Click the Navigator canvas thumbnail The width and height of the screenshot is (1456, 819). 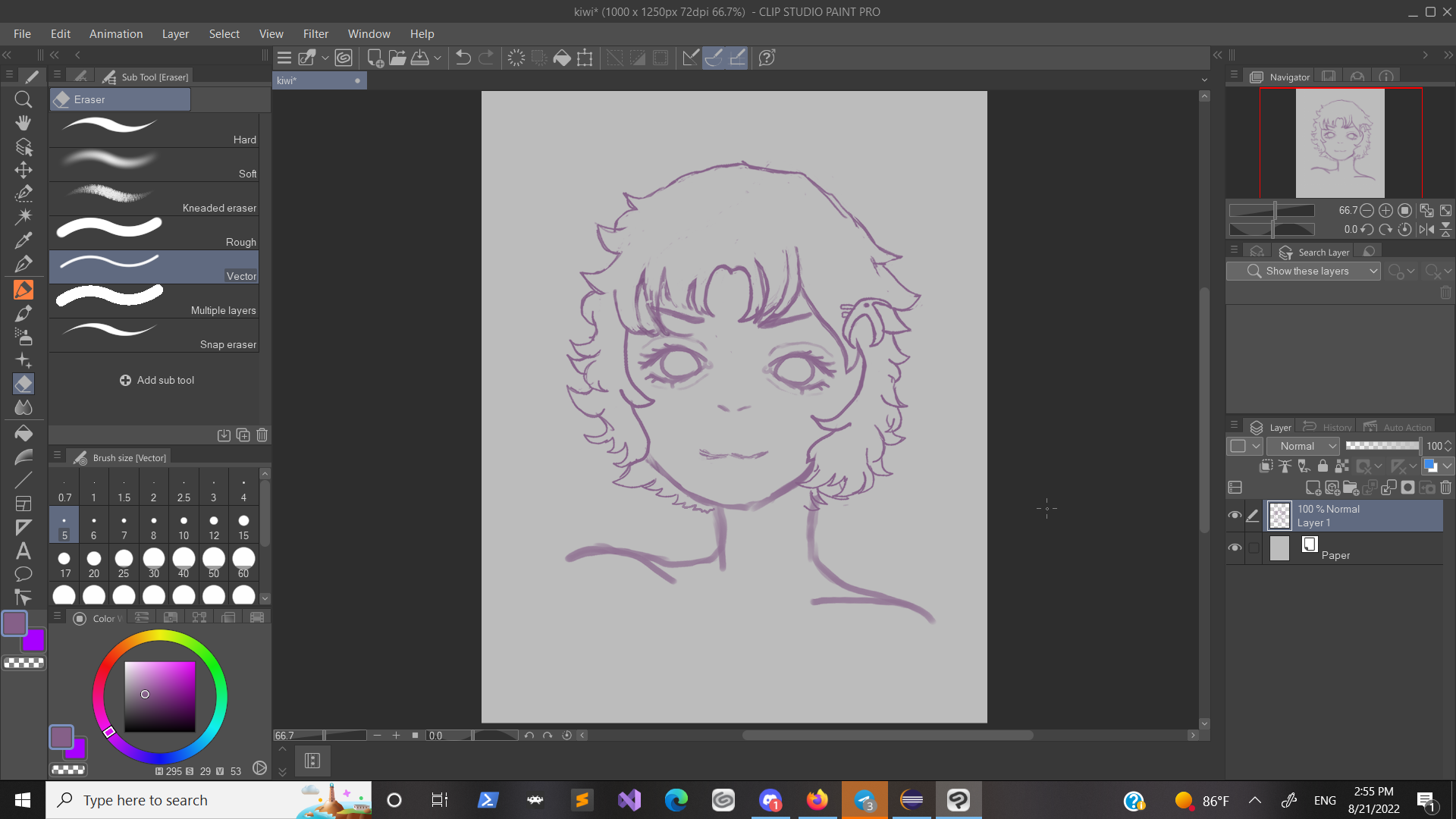click(x=1340, y=143)
